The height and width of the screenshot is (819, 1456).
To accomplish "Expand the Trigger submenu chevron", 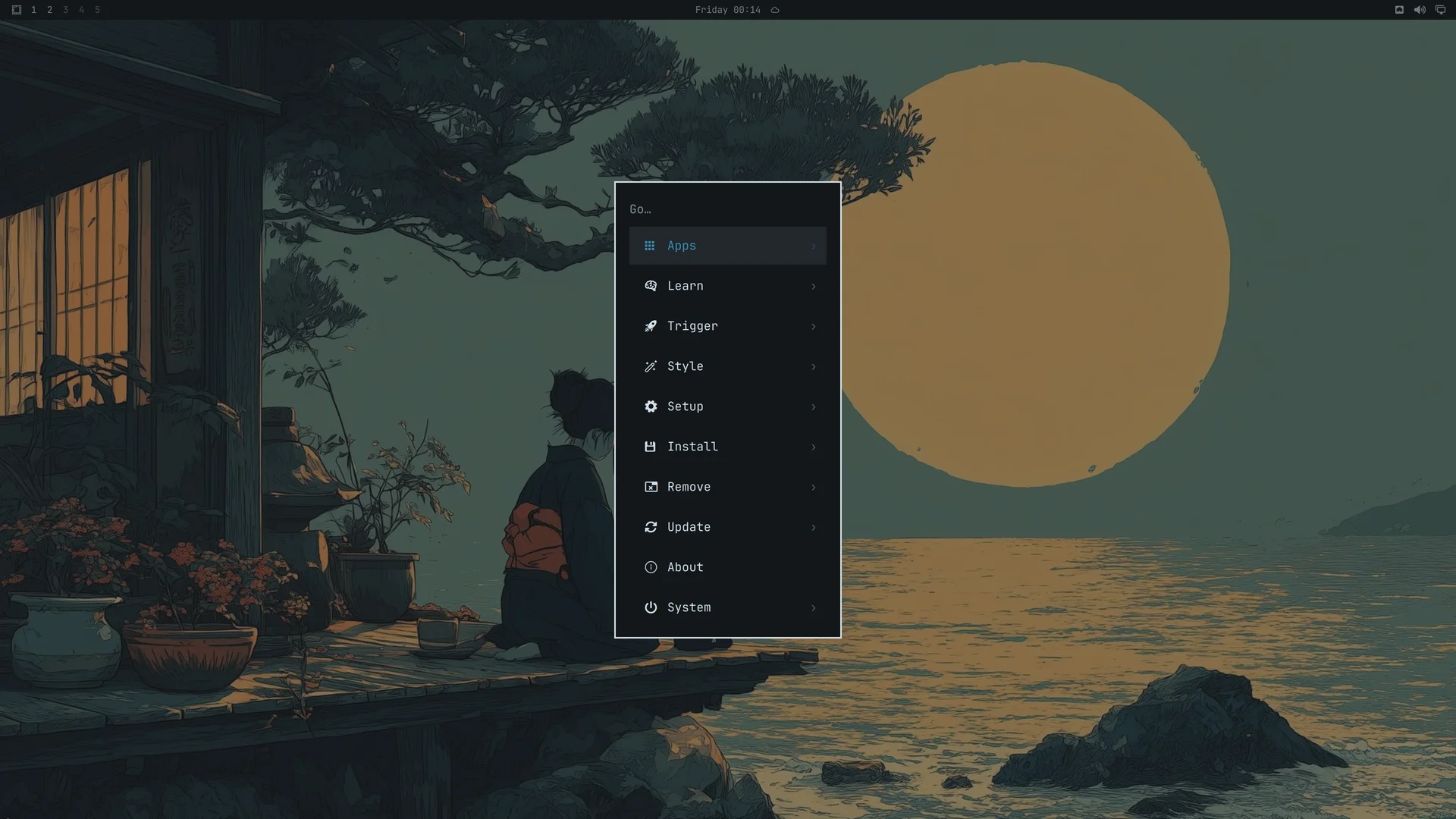I will click(813, 327).
